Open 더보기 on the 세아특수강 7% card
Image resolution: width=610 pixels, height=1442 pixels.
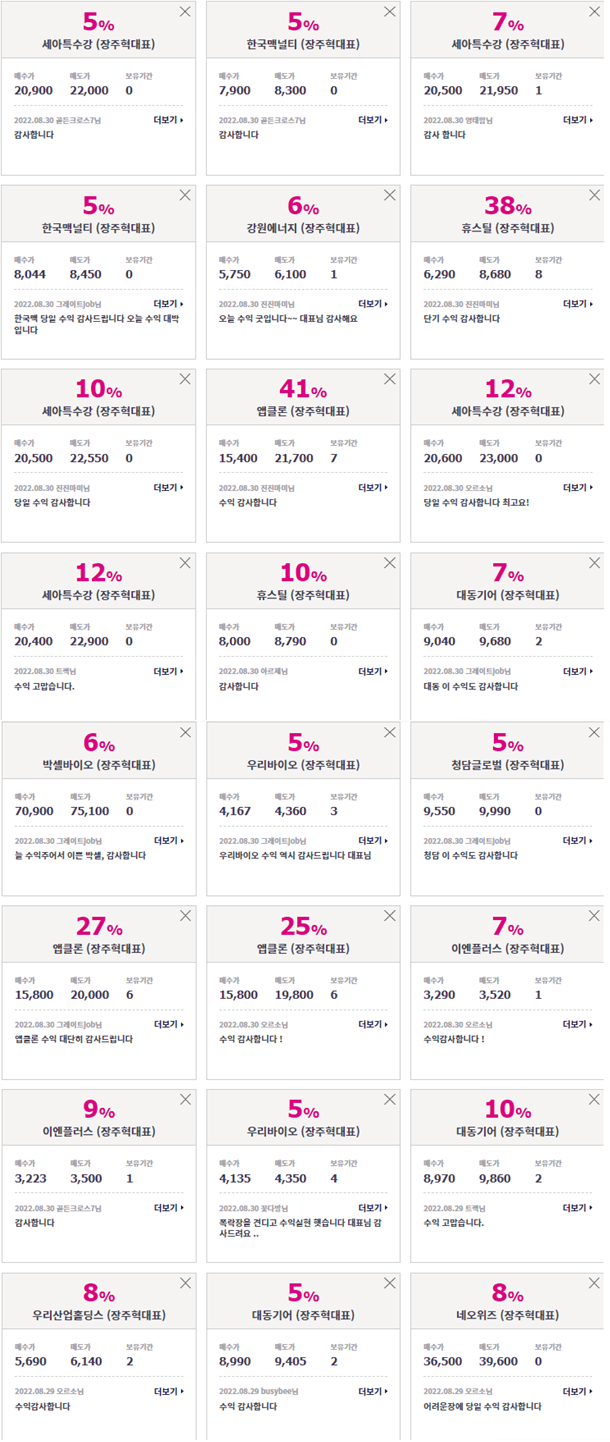point(578,120)
